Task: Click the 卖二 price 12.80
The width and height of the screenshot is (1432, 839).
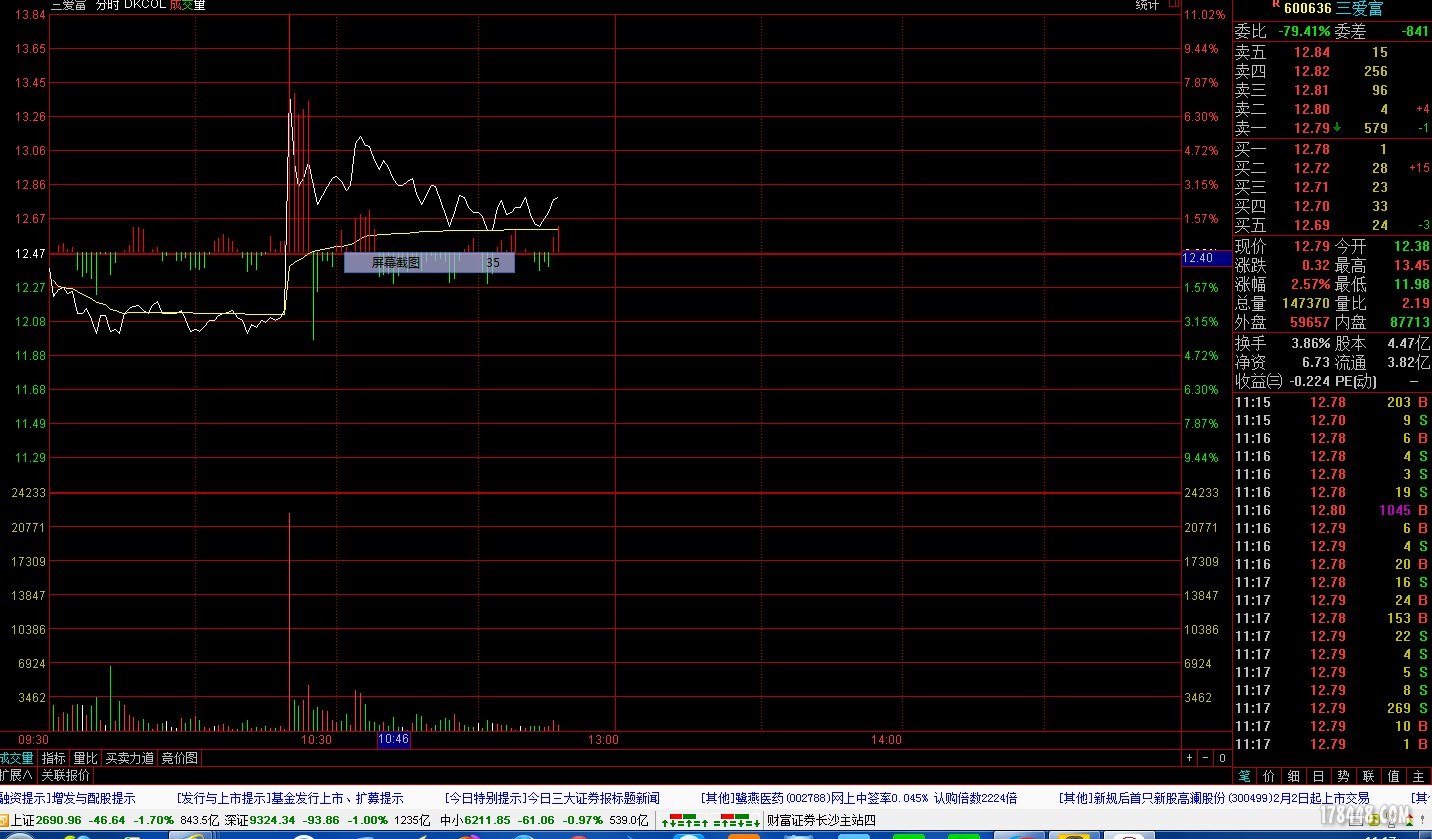Action: click(x=1312, y=109)
